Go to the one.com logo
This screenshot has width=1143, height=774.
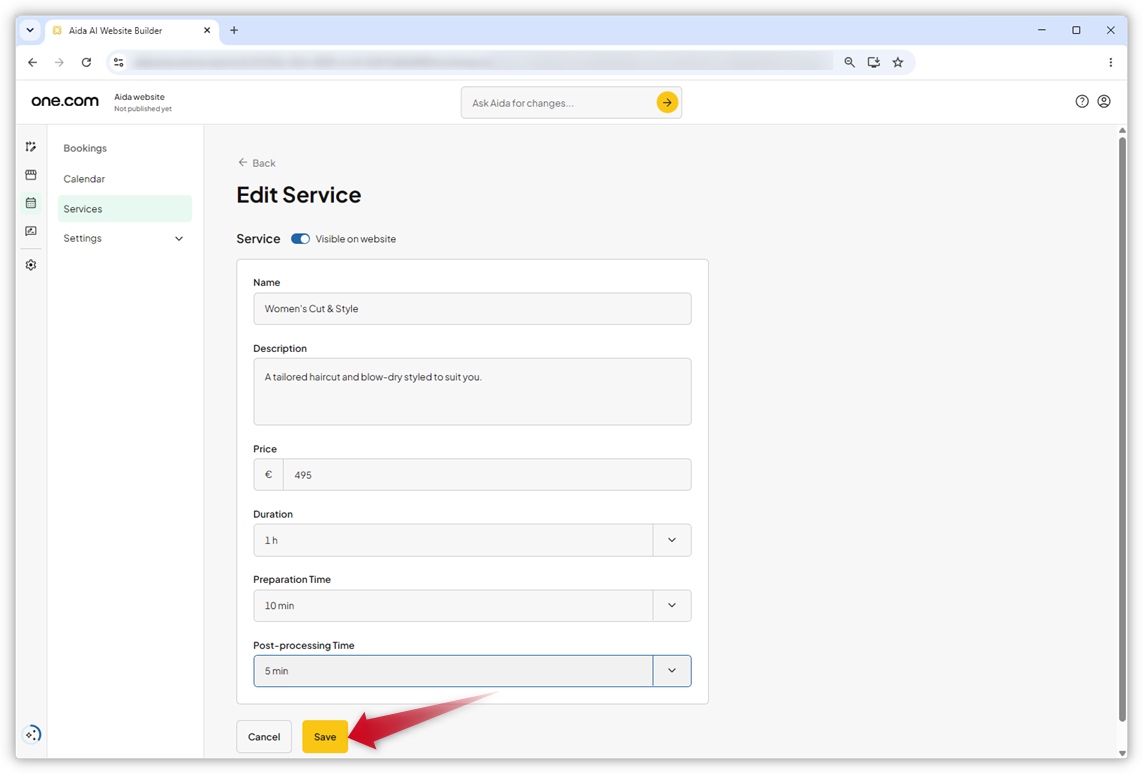pos(65,101)
